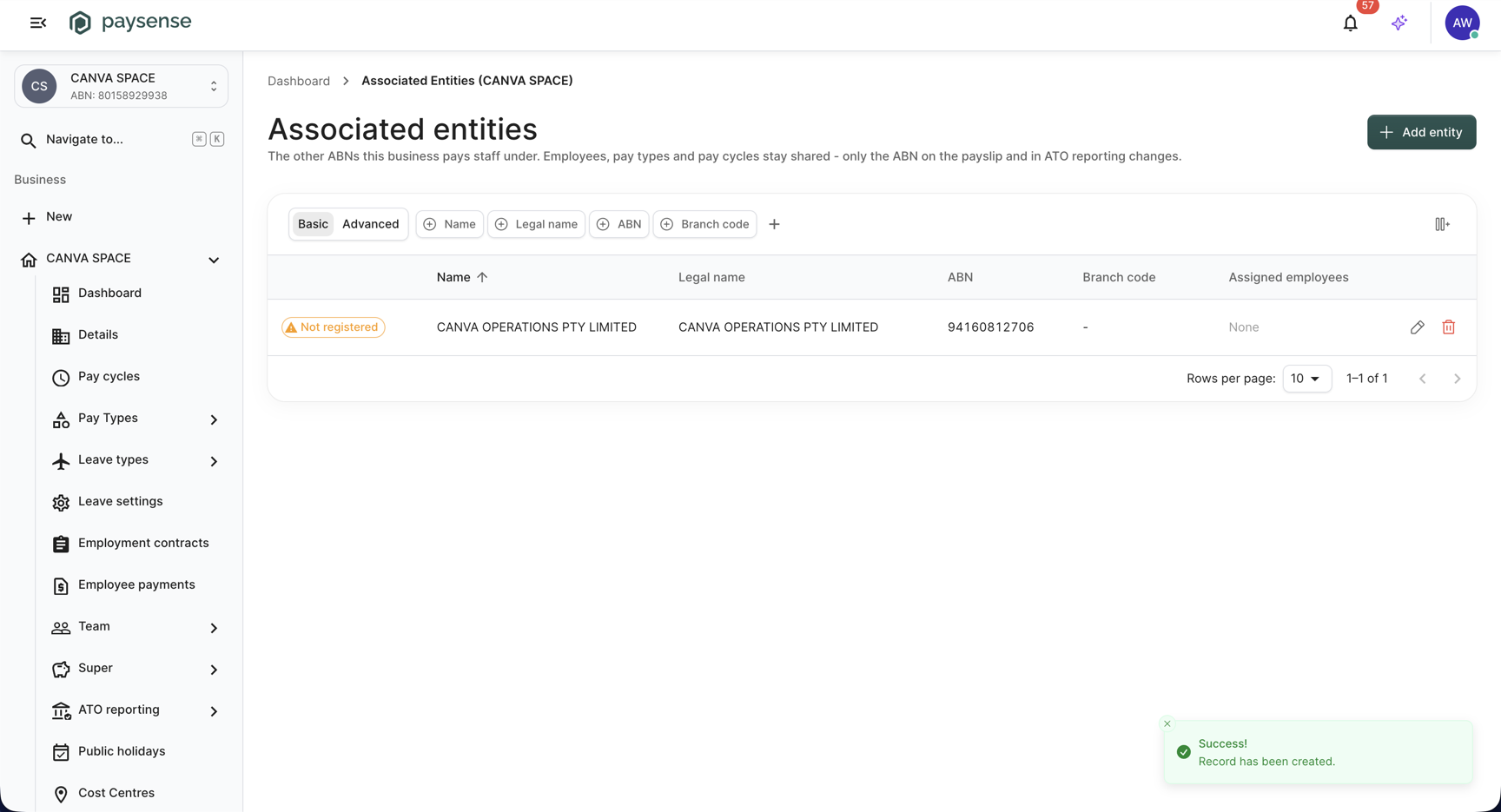Add an ABN filter
1501x812 pixels.
coord(618,224)
